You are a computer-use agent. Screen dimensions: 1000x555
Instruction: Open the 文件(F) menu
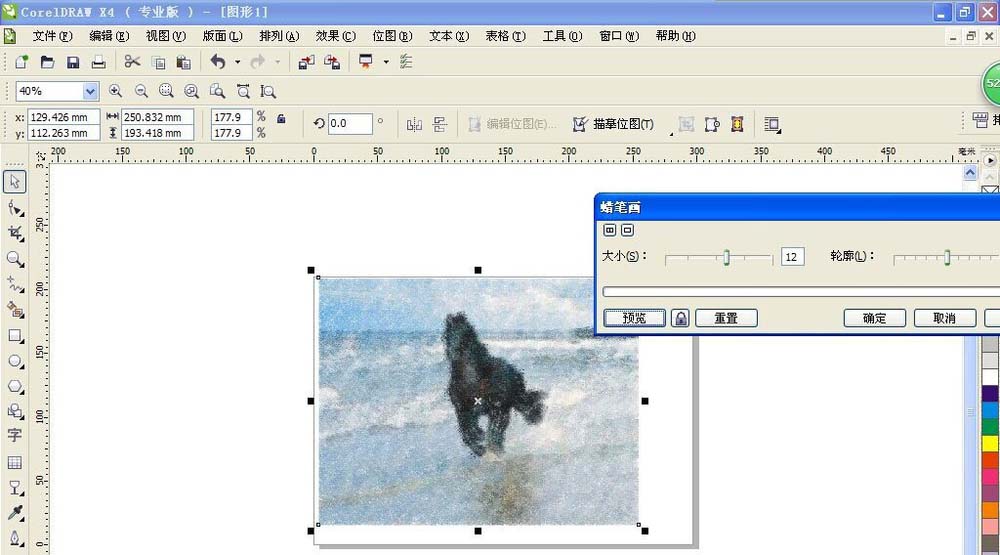(52, 36)
